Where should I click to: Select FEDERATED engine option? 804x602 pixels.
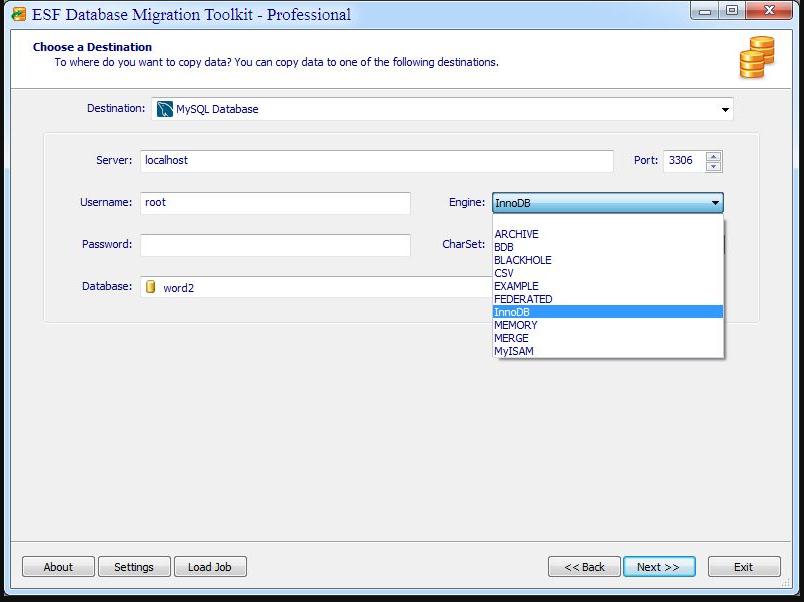tap(608, 299)
